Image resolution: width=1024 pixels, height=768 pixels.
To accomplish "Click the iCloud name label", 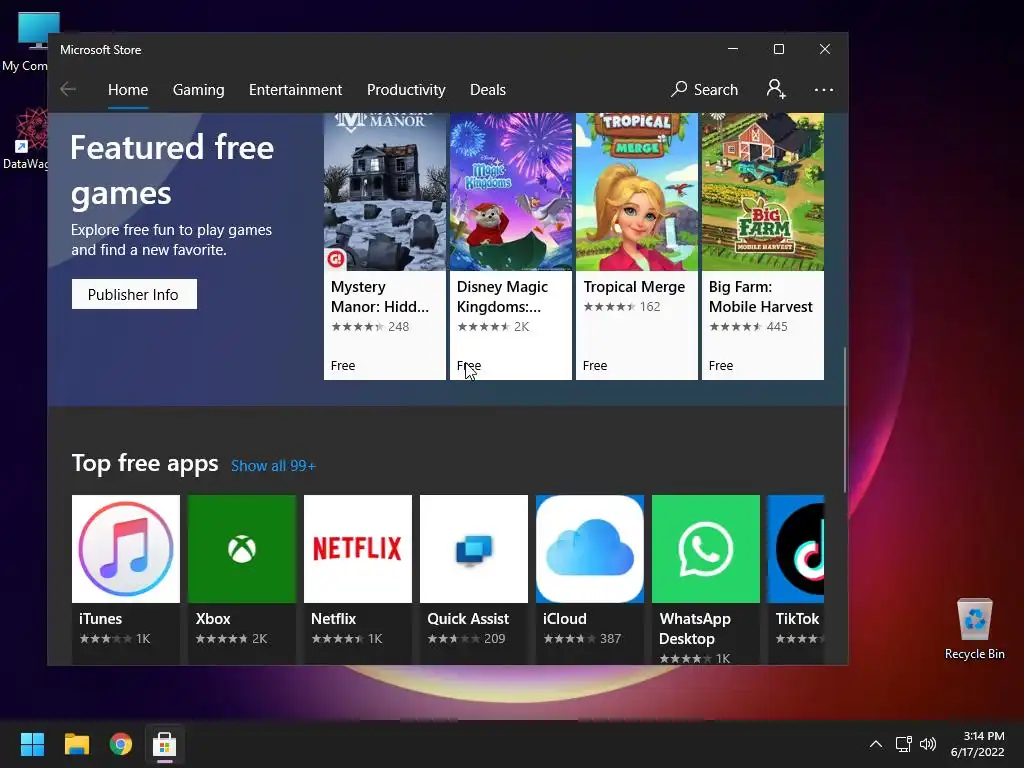I will [565, 618].
